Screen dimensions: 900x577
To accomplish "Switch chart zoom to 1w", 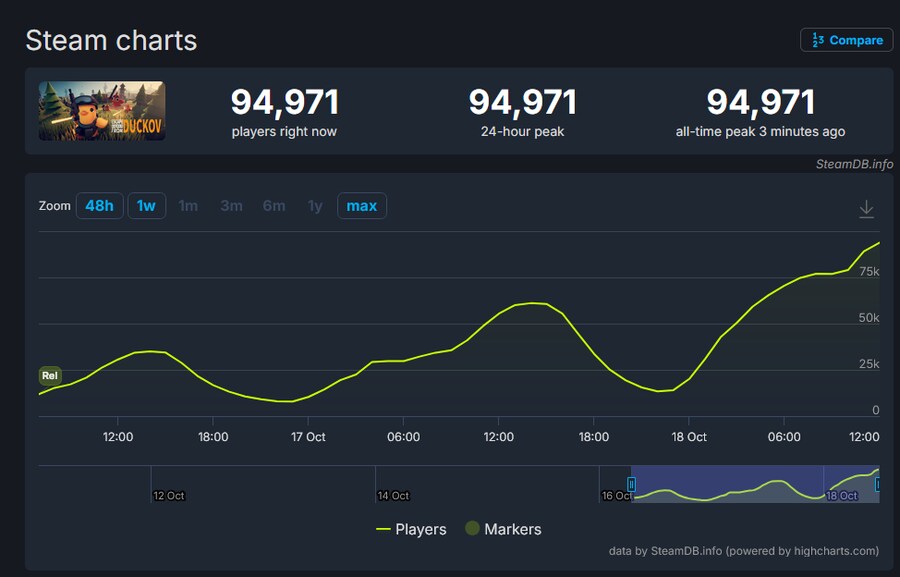I will [x=146, y=206].
